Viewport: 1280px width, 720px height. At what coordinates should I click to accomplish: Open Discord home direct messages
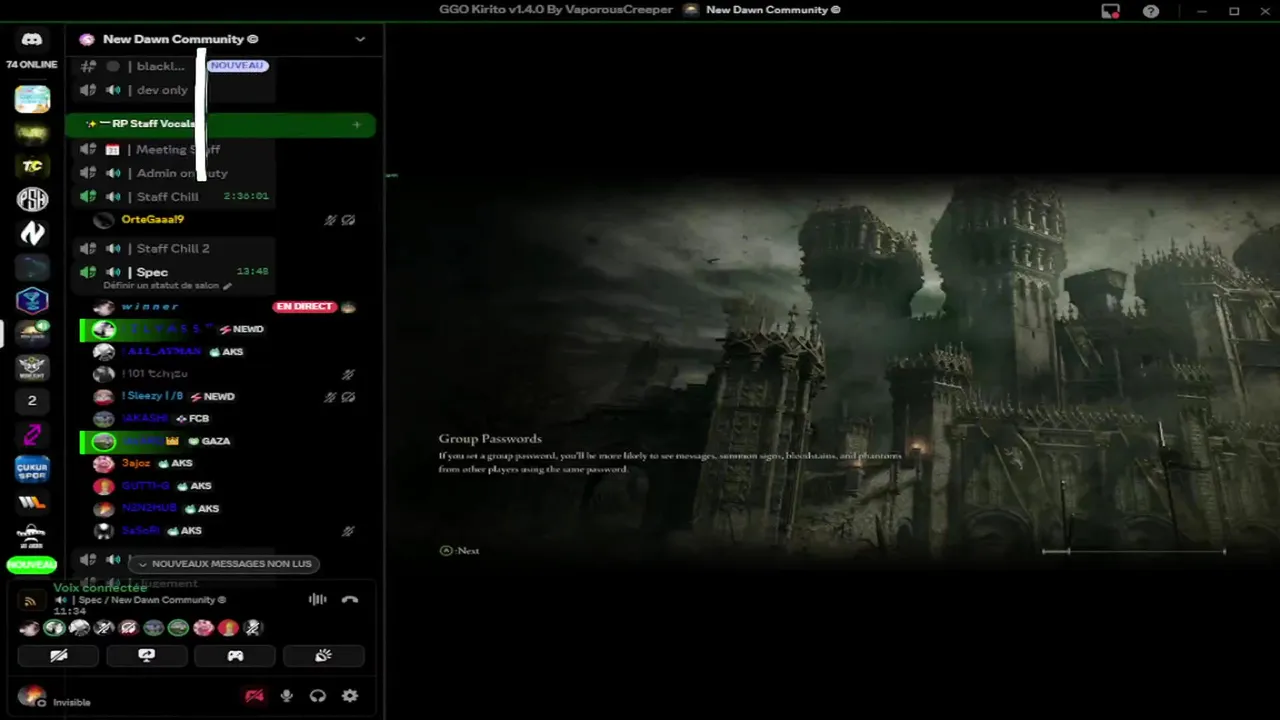click(x=32, y=39)
